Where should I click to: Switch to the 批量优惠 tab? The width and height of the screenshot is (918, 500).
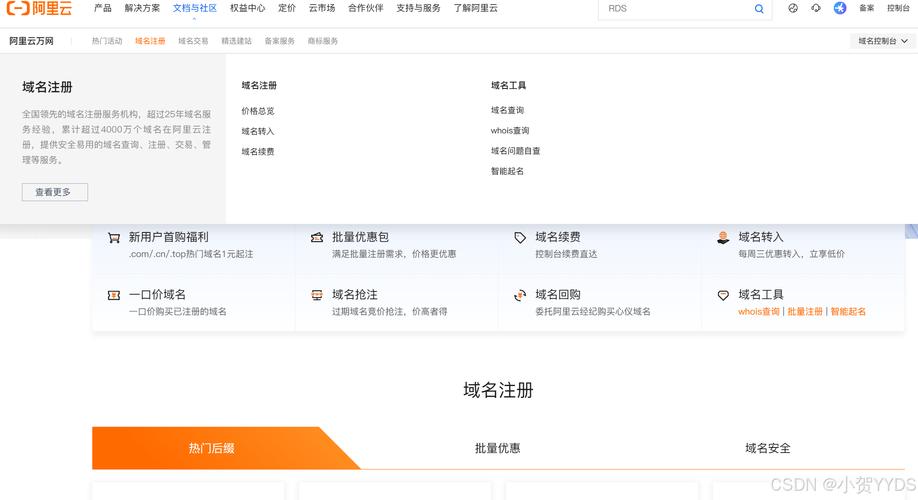tap(497, 448)
